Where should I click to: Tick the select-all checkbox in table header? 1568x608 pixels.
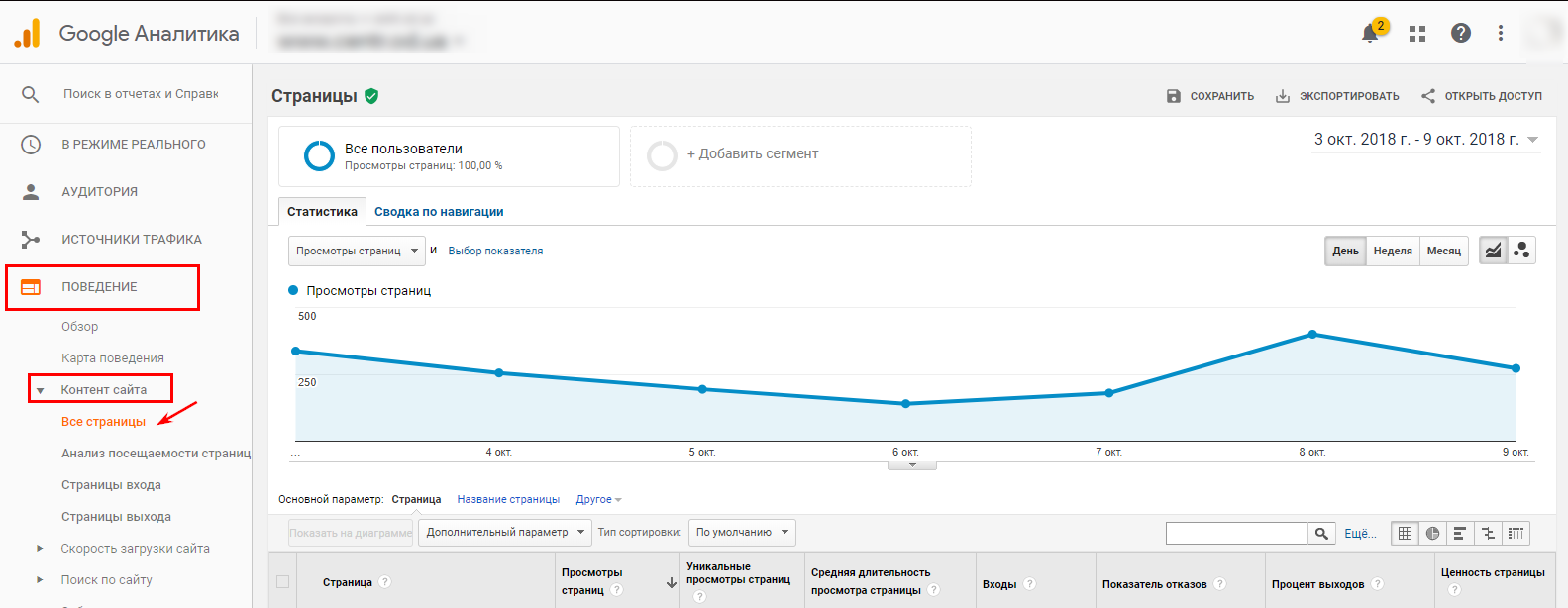(282, 582)
